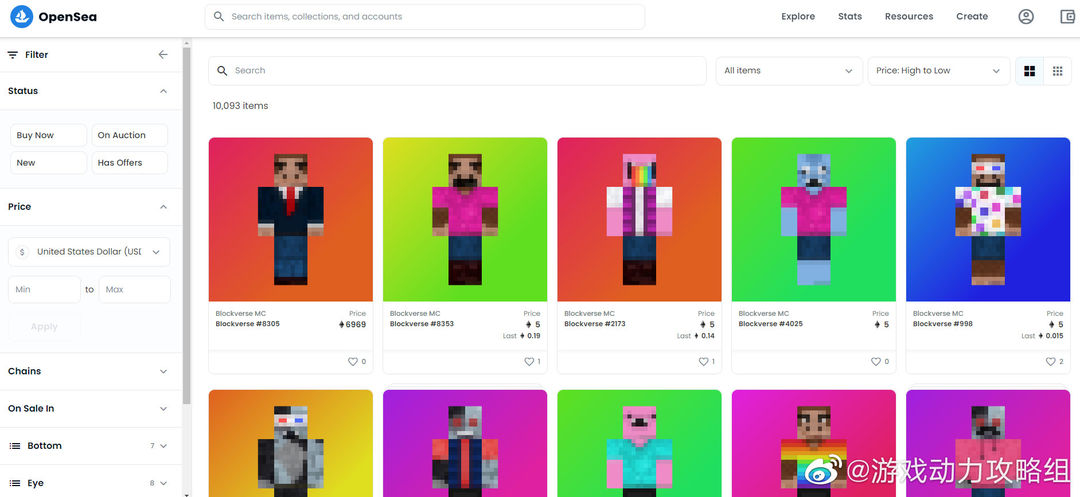Viewport: 1080px width, 497px height.
Task: Open the wallet icon in header
Action: [x=1068, y=17]
